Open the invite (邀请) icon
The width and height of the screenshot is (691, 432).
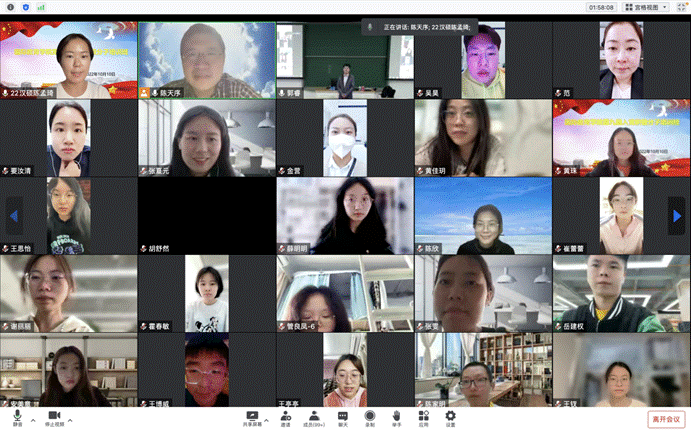coord(286,417)
